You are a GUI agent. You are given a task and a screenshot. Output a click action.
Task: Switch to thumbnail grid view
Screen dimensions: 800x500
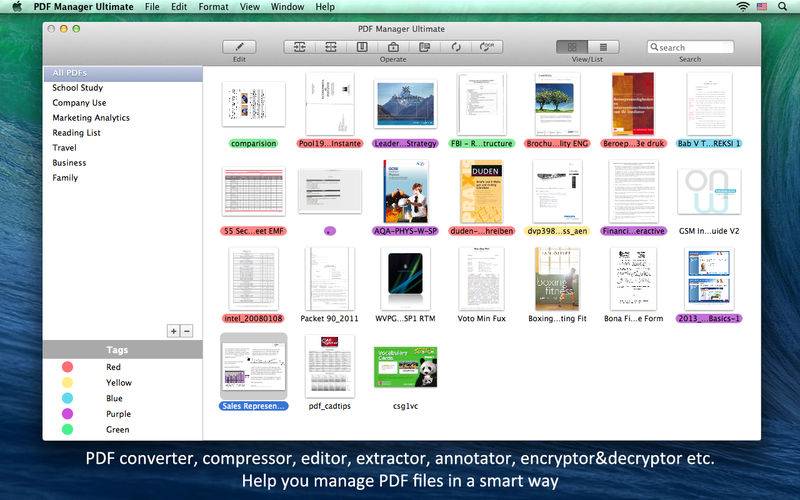point(572,47)
